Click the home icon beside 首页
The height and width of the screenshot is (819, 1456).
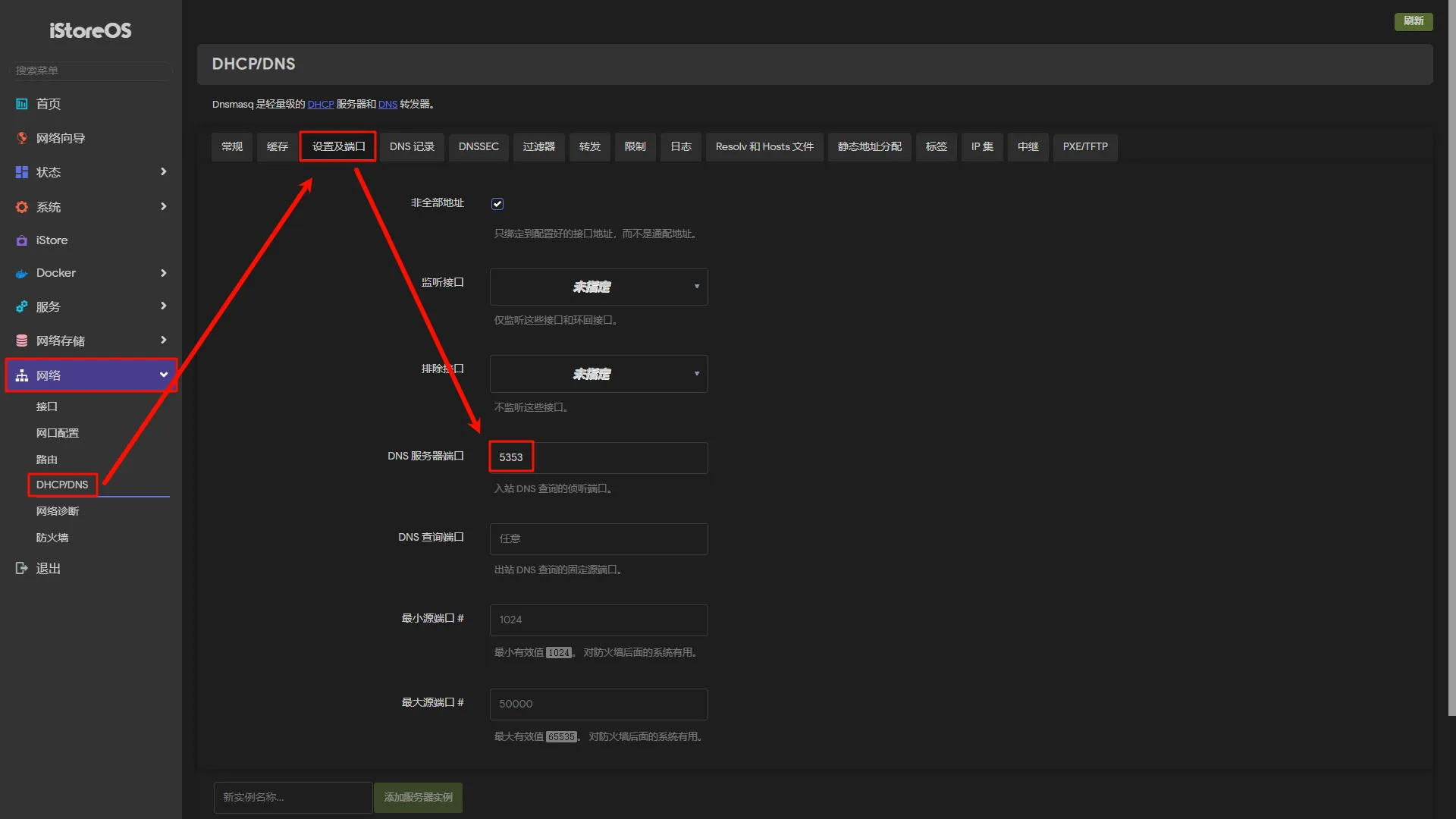[x=22, y=104]
